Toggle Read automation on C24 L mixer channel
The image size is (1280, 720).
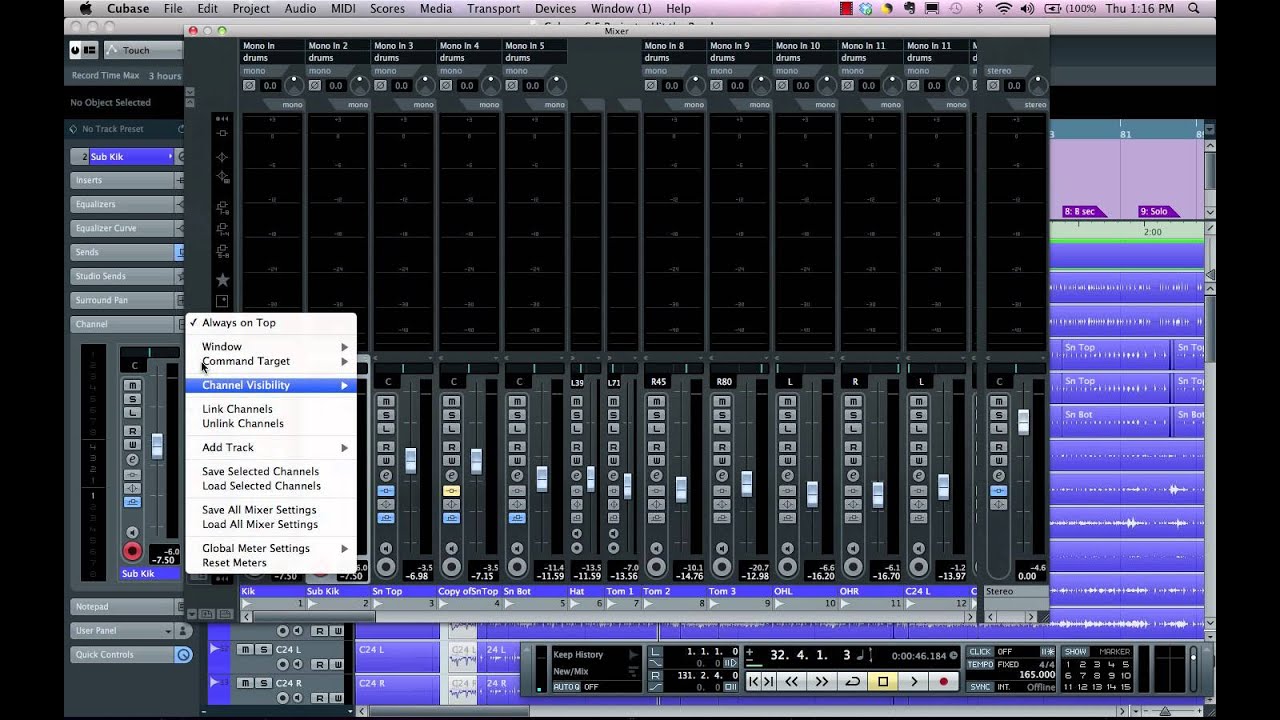(x=920, y=447)
